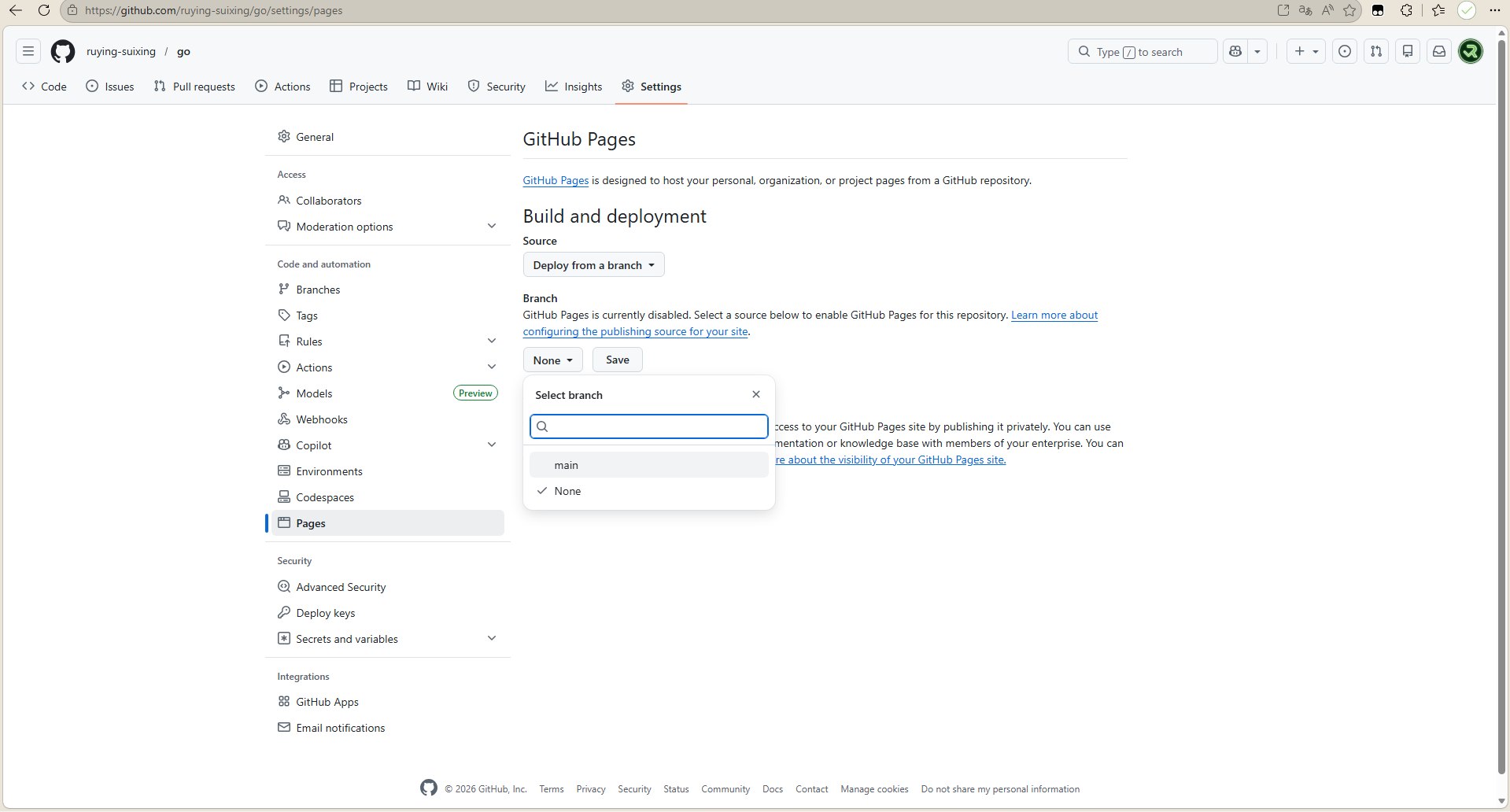Switch to the Issues tab
Image resolution: width=1510 pixels, height=812 pixels.
pos(110,87)
